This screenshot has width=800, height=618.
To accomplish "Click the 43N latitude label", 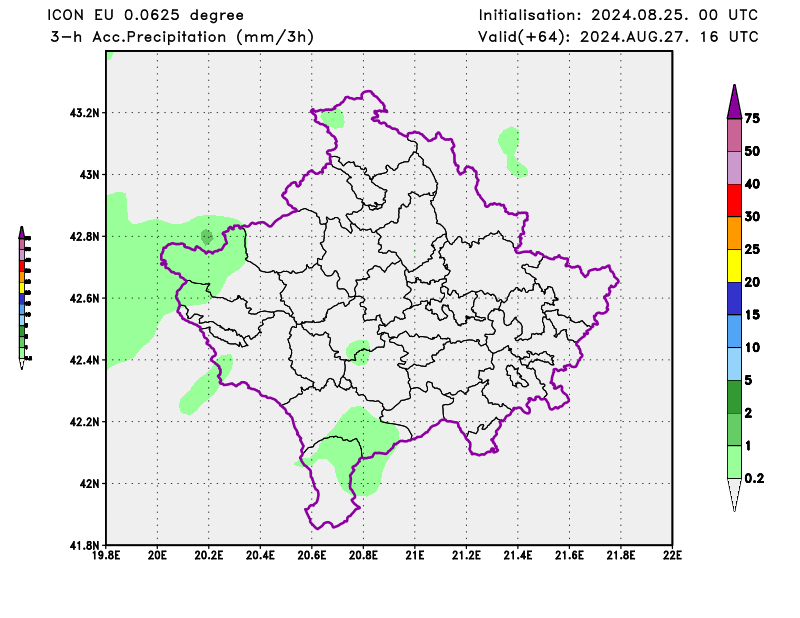I will point(89,175).
